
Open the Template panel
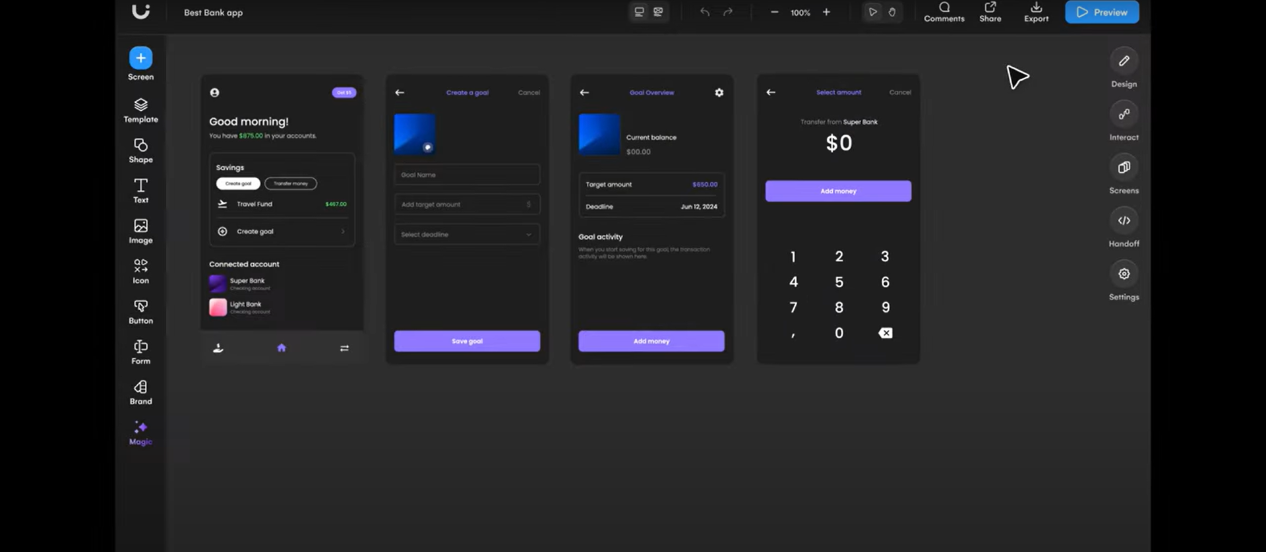pos(141,110)
